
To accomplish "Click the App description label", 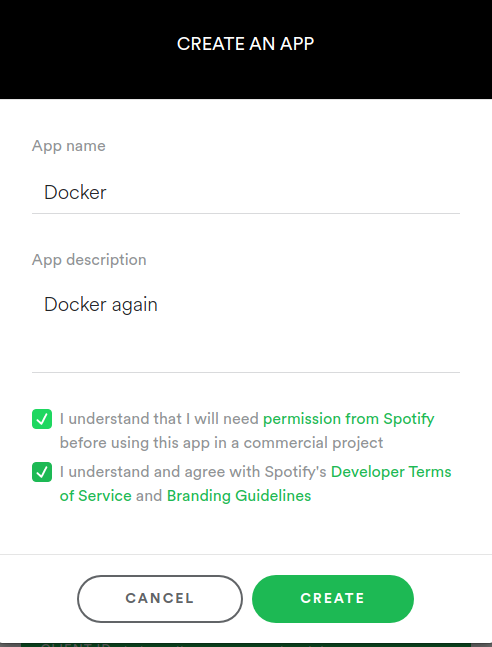I will point(89,260).
